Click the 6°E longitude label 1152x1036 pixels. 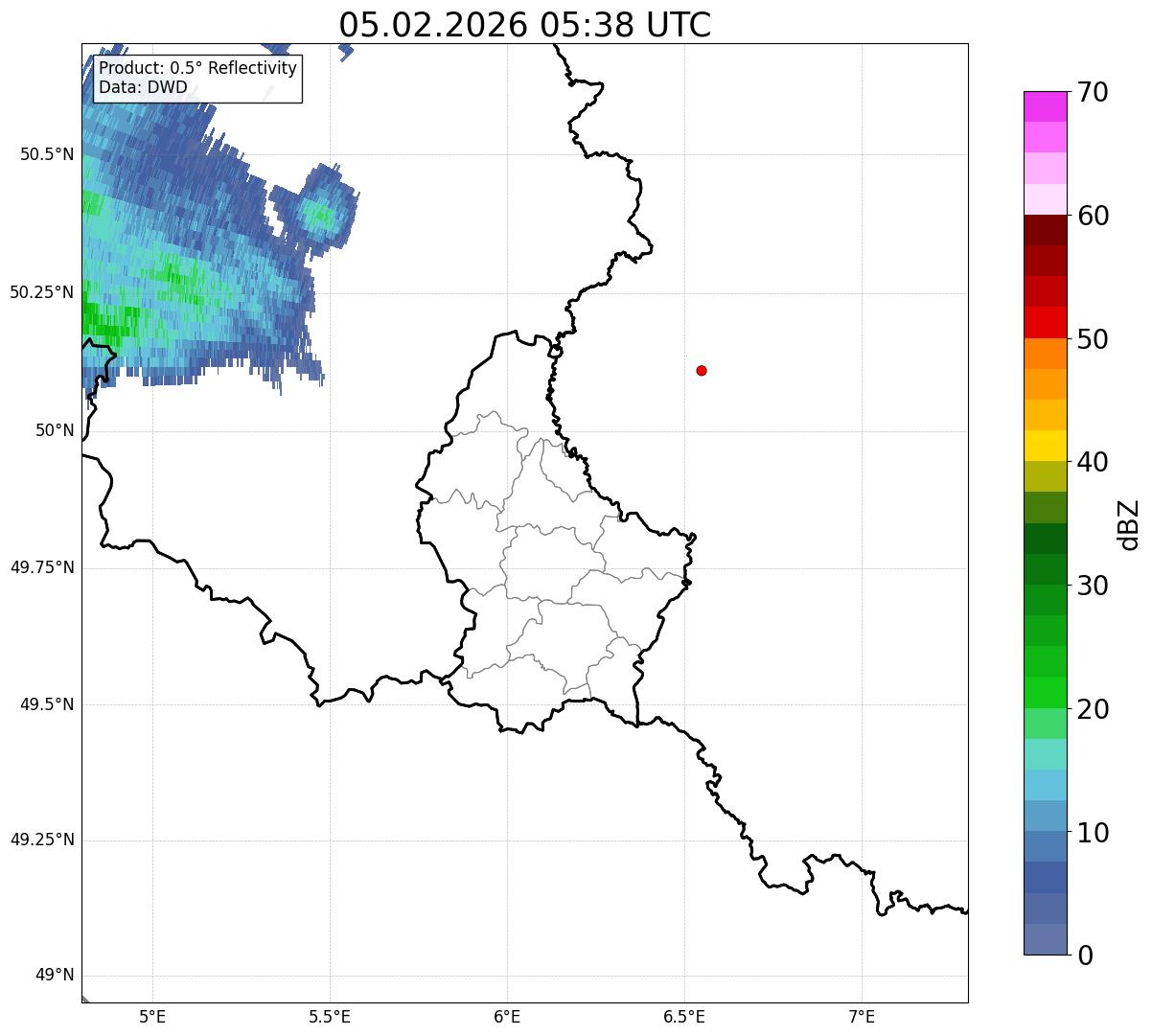coord(507,1017)
